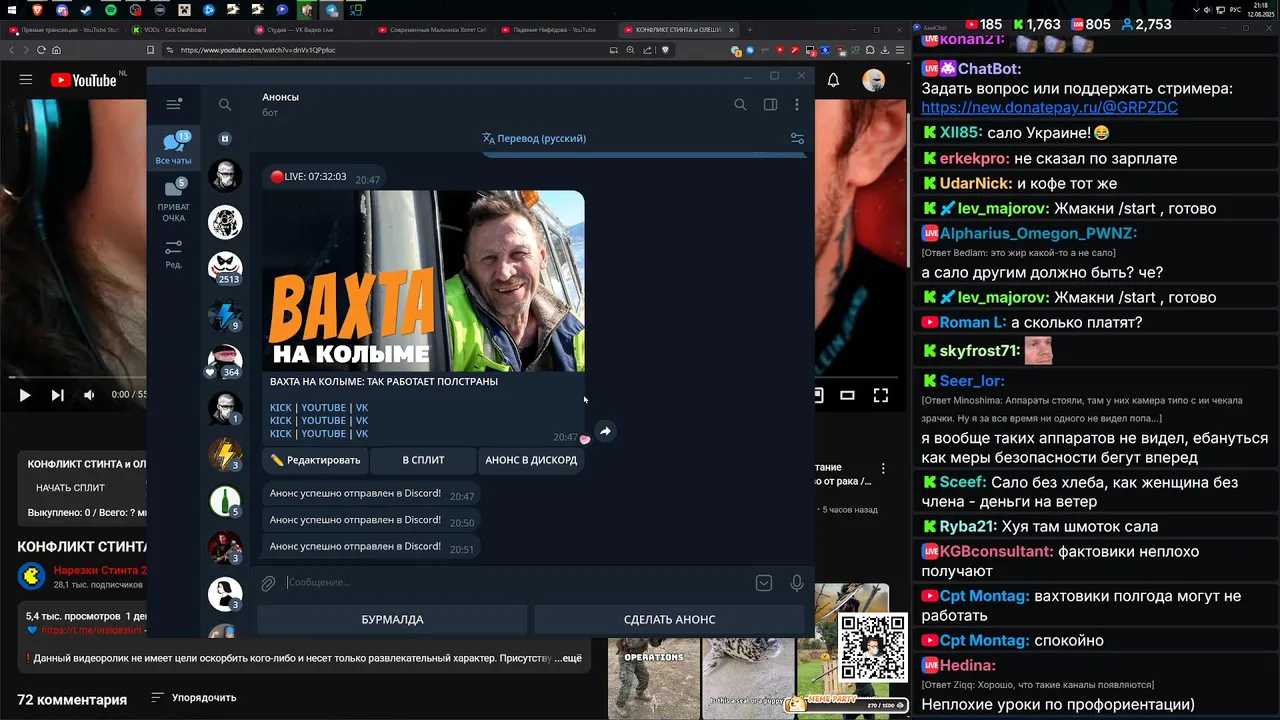Image resolution: width=1280 pixels, height=720 pixels.
Task: Skip to the next YouTube video
Action: 58,395
